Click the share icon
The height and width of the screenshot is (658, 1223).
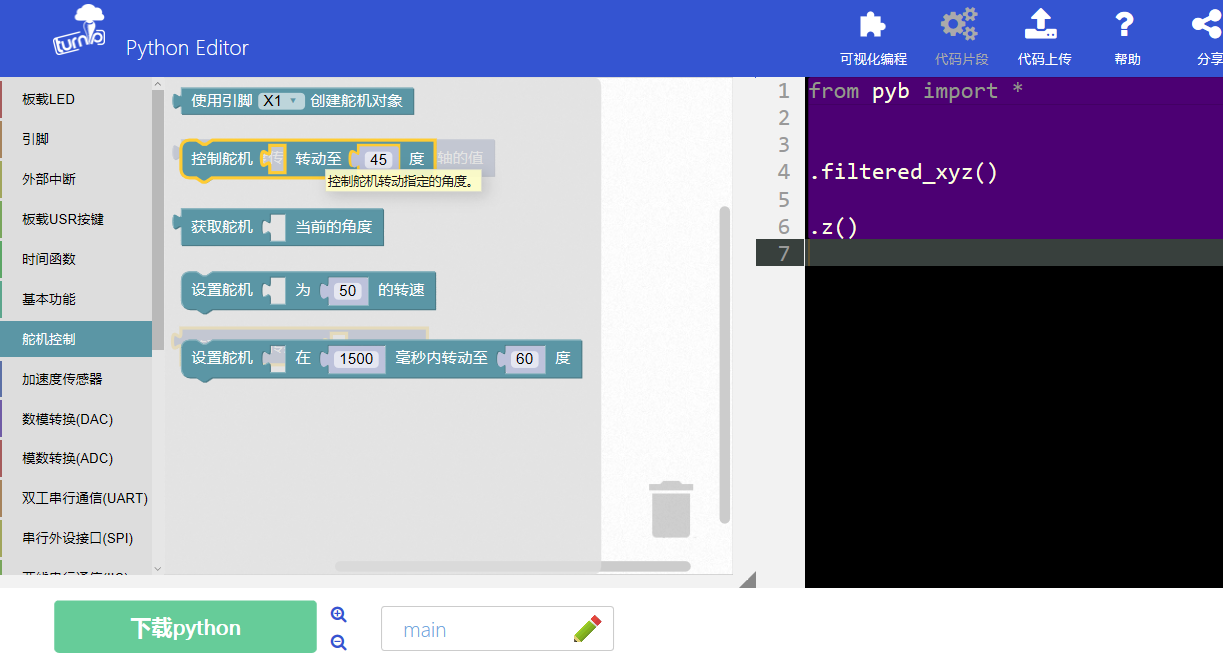coord(1207,25)
